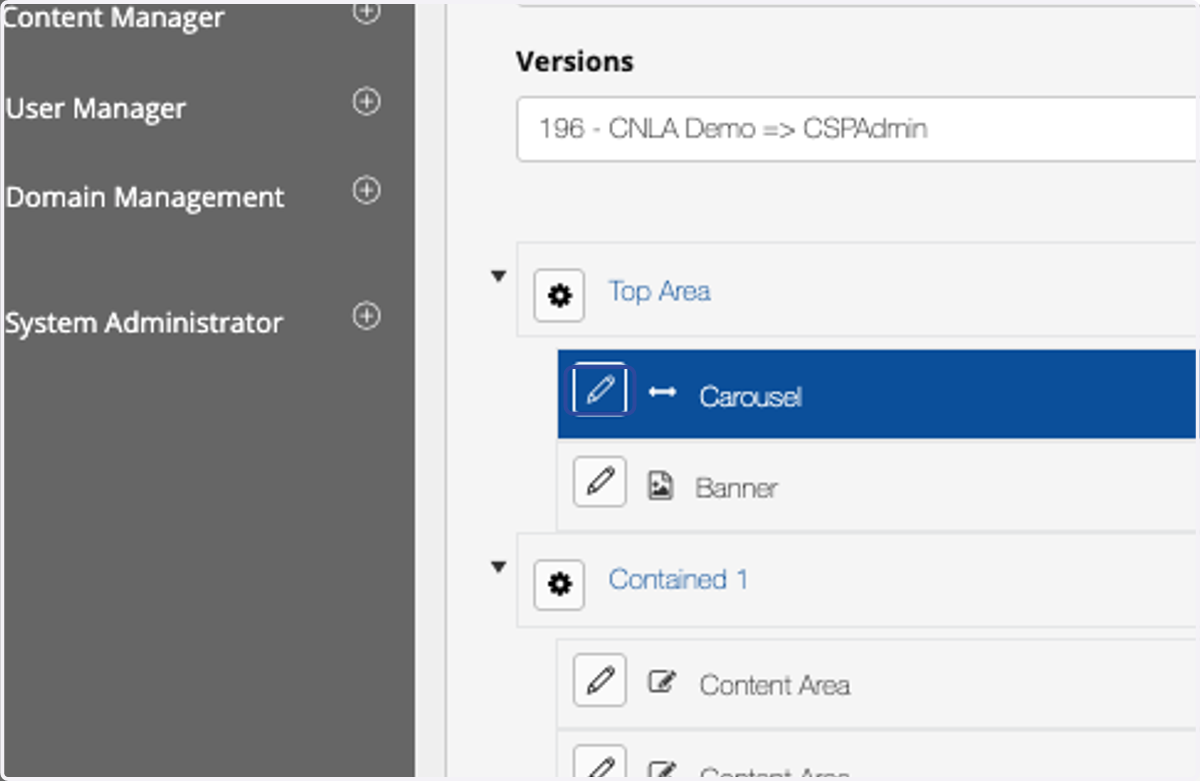
Task: Open the Versions dropdown showing CNLA Demo
Action: [856, 129]
